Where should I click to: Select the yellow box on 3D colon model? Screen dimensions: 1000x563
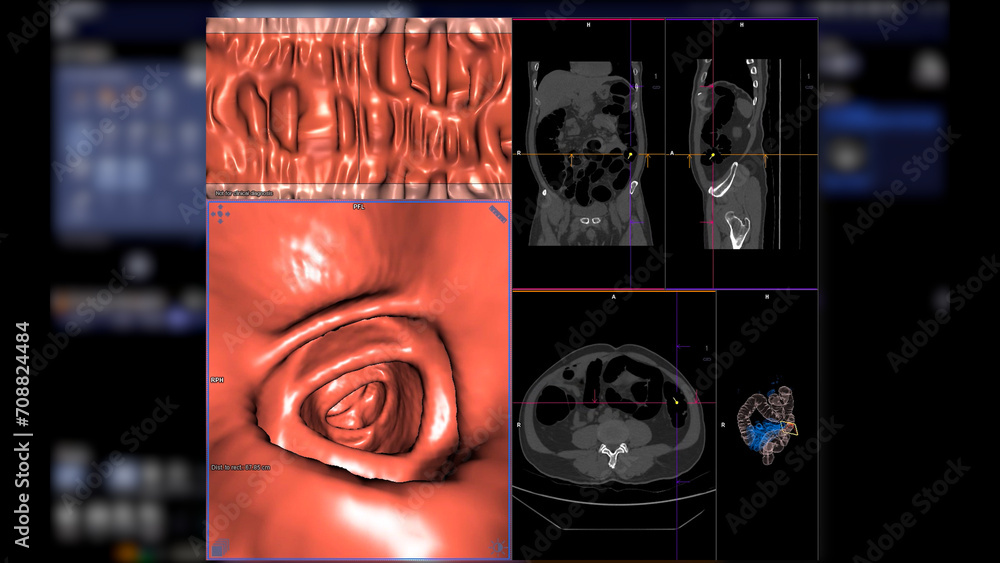(x=790, y=428)
